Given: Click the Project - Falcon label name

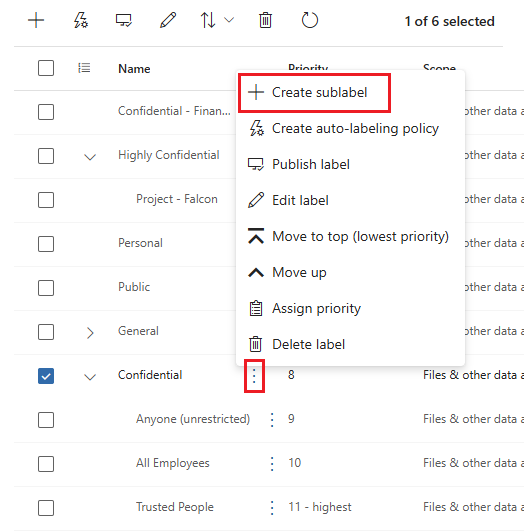Looking at the screenshot, I should 176,199.
